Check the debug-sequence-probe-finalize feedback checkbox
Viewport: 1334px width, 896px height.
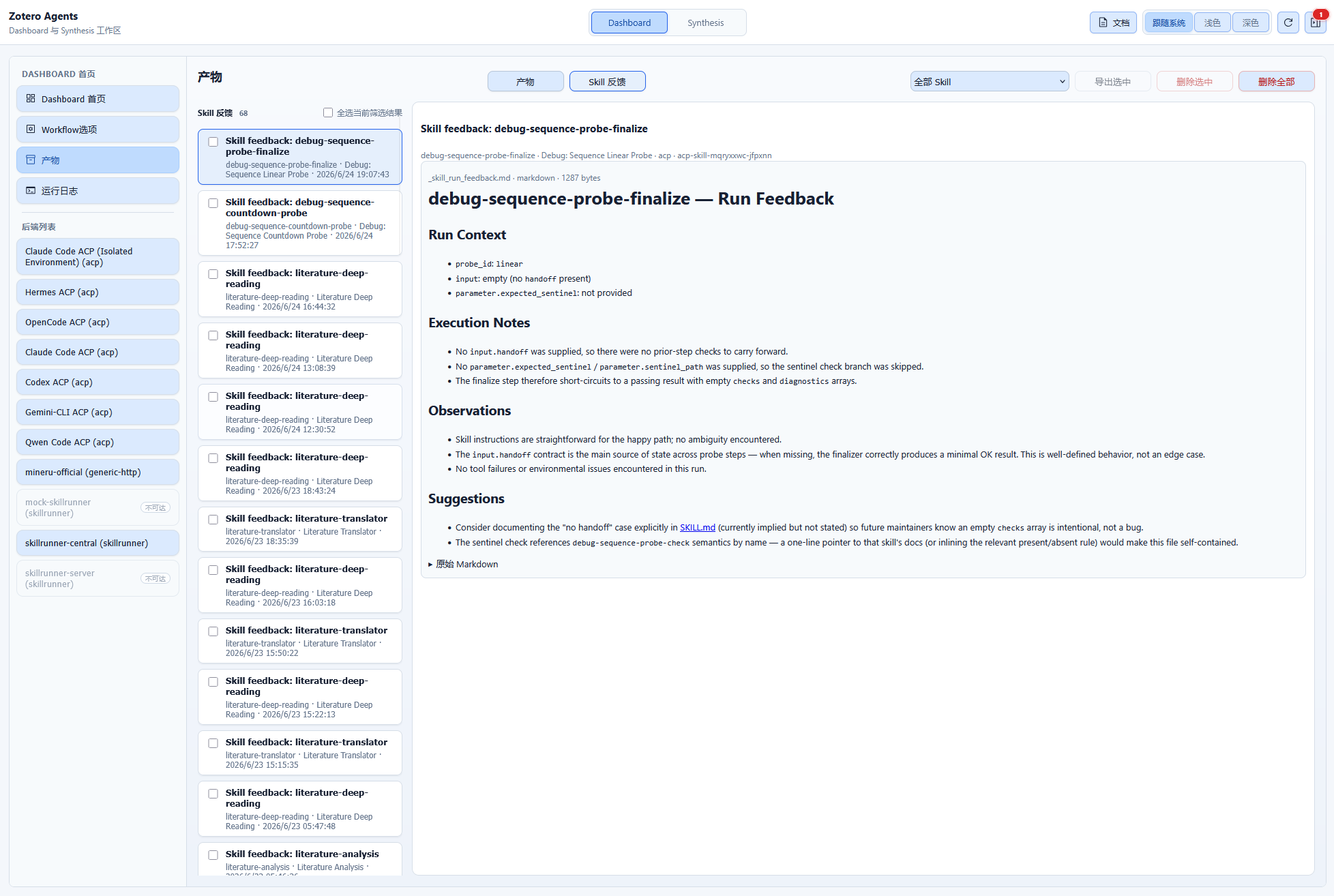click(x=213, y=142)
